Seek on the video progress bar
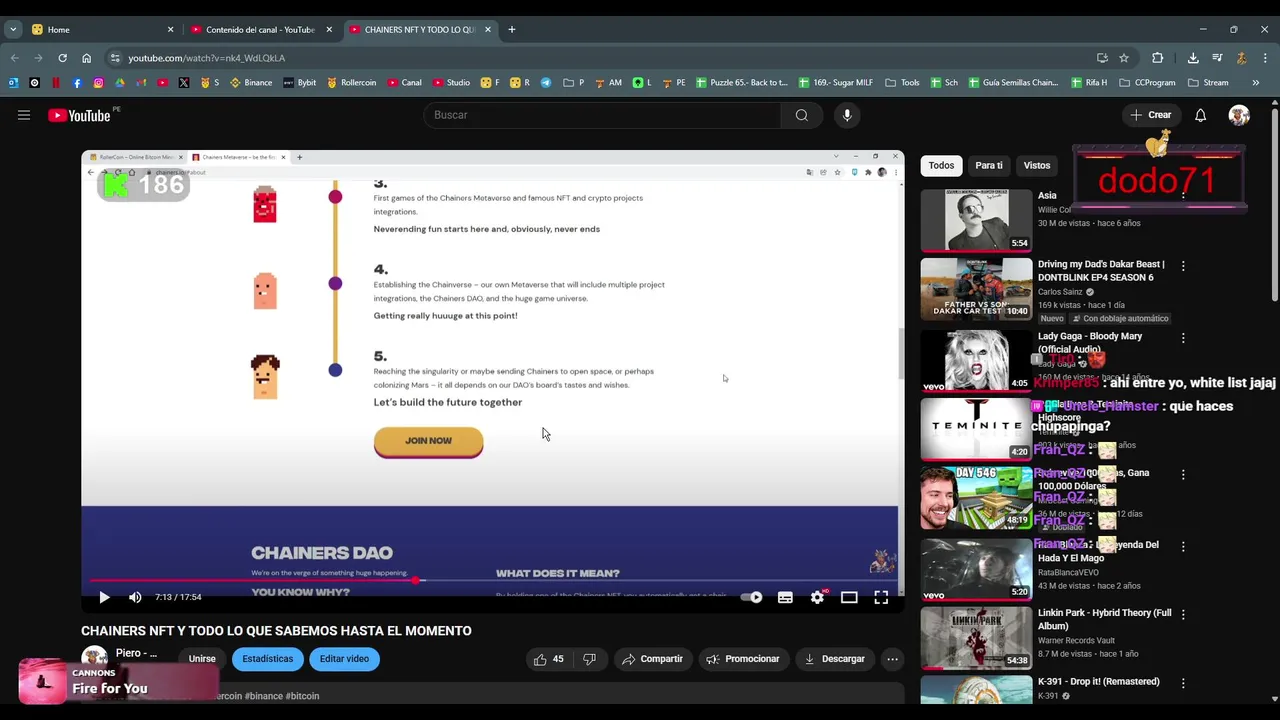This screenshot has height=720, width=1280. click(492, 580)
